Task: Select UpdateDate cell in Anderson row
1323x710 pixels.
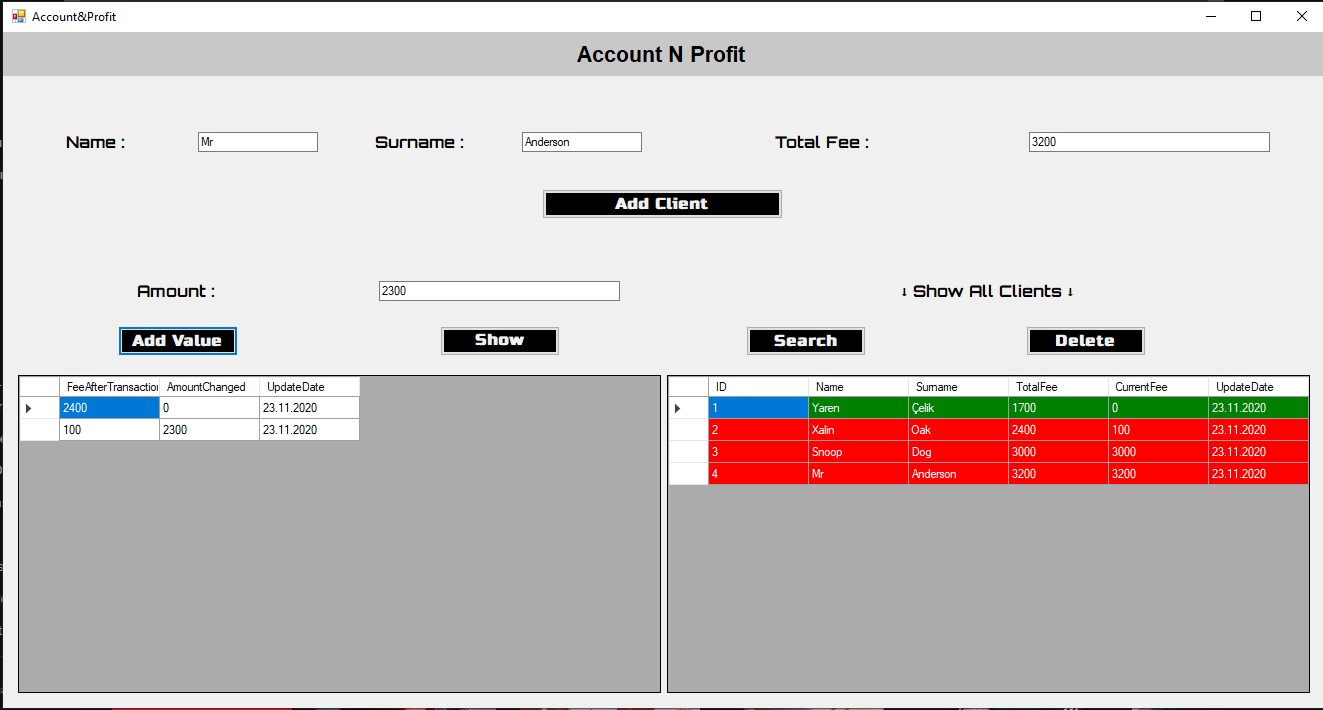Action: pyautogui.click(x=1258, y=474)
